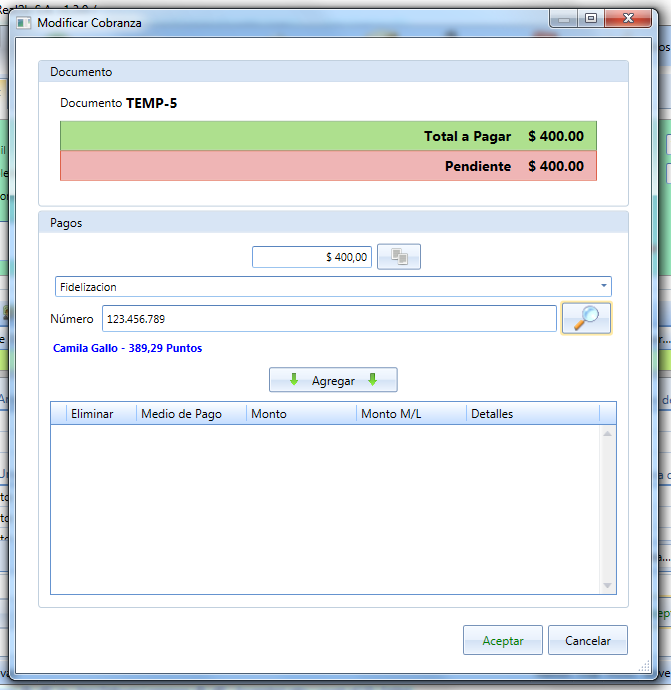
Task: Click the Cancelar button
Action: coord(587,640)
